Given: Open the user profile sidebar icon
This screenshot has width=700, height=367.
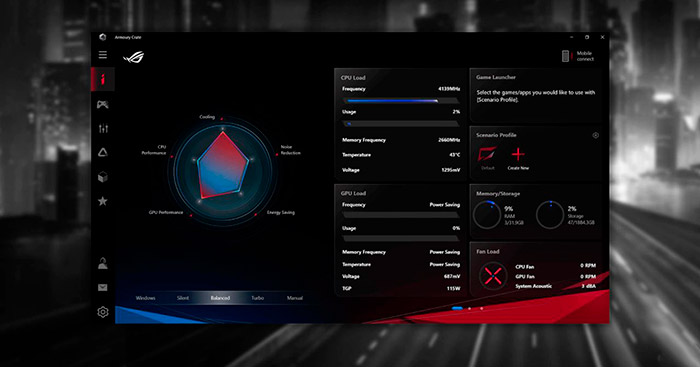Looking at the screenshot, I should coord(103,263).
